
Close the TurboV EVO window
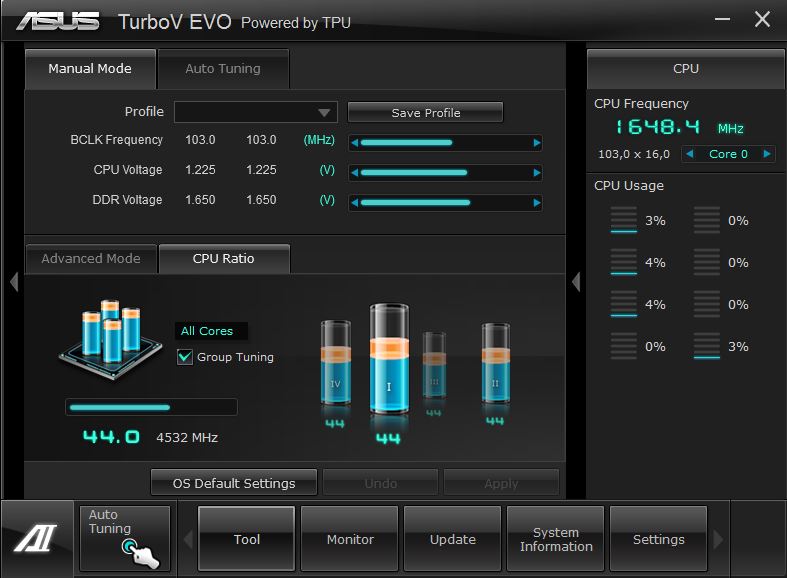pos(762,19)
